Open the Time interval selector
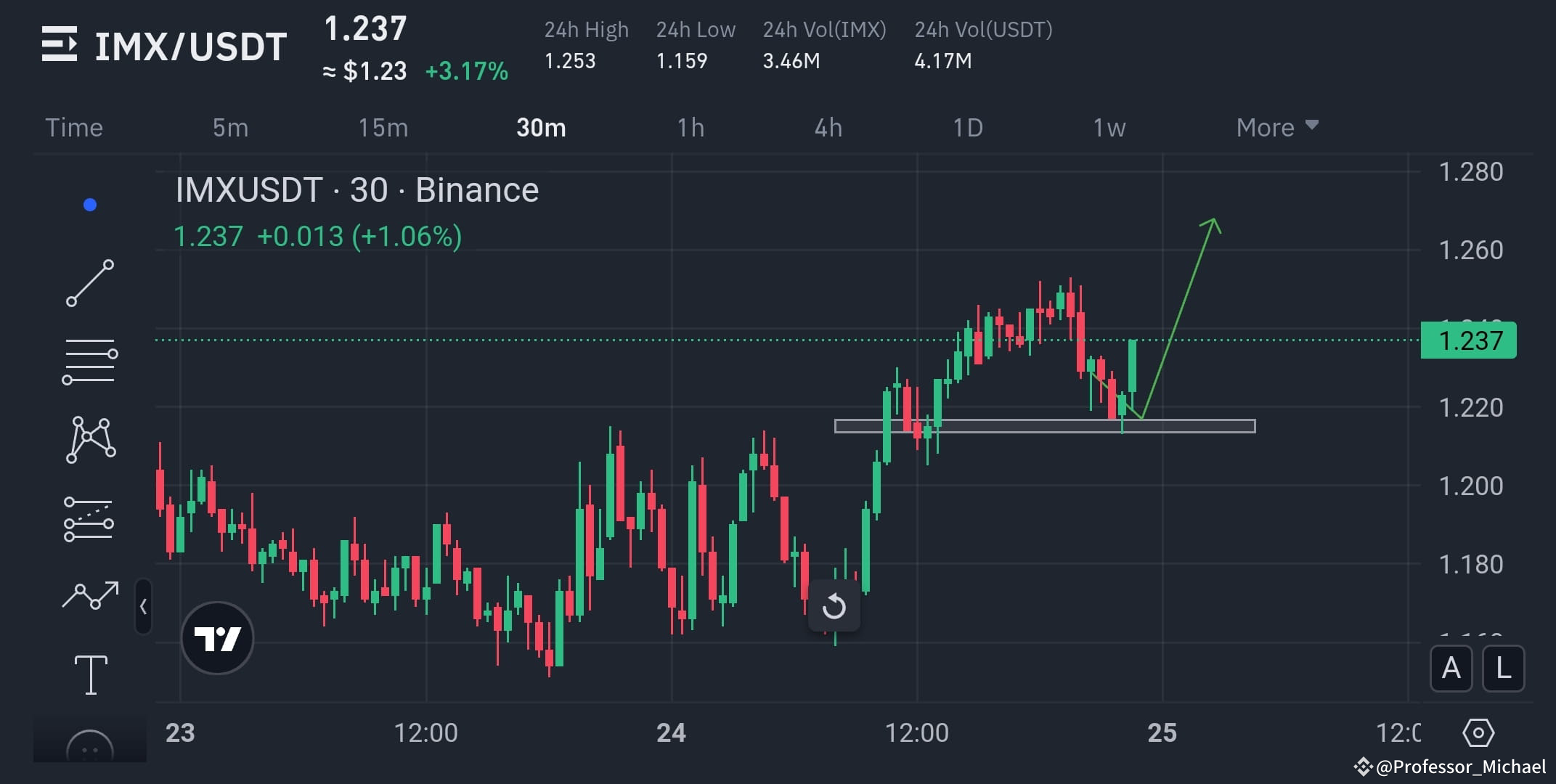 coord(73,127)
